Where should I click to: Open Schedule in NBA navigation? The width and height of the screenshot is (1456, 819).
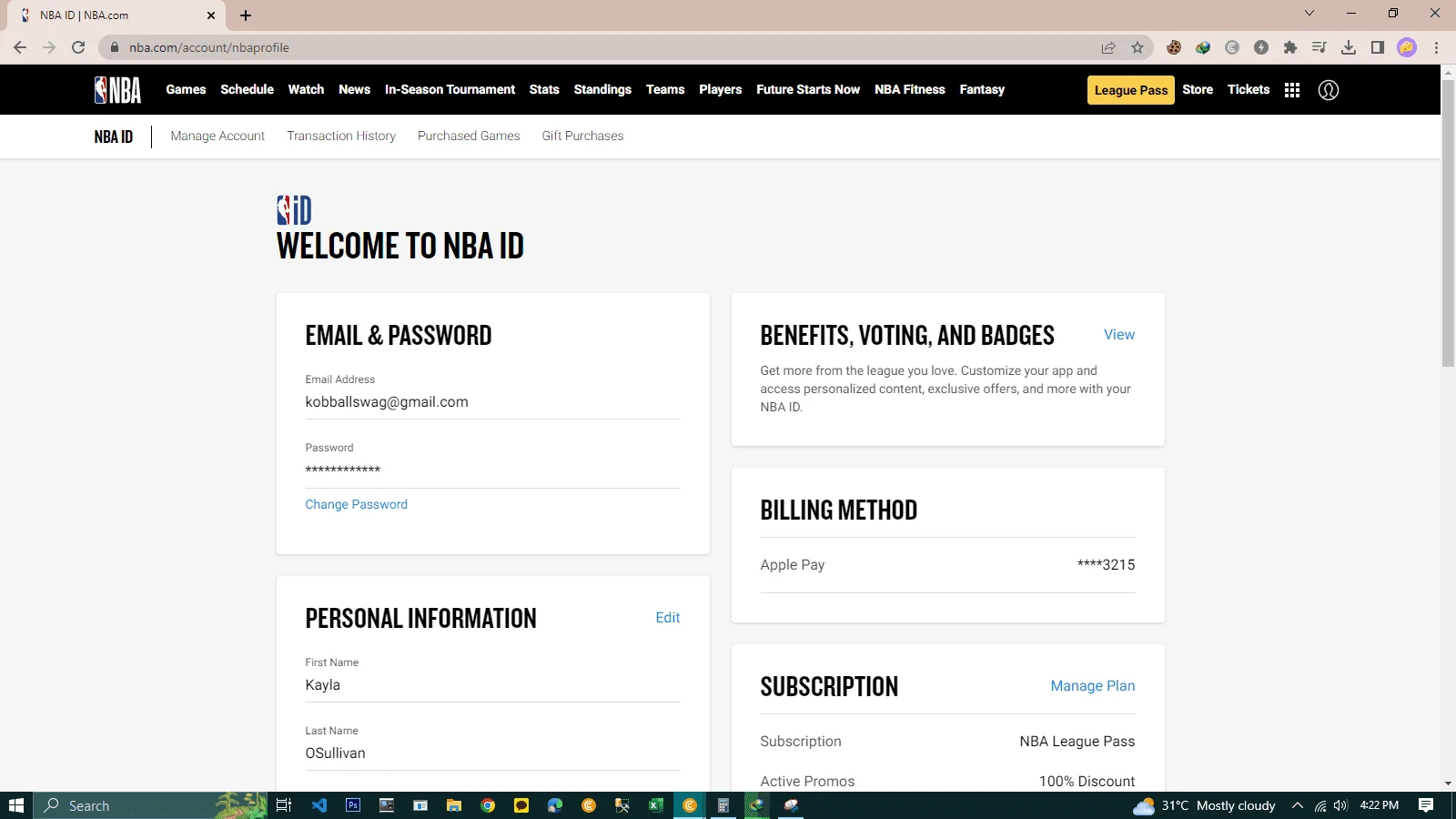click(247, 89)
